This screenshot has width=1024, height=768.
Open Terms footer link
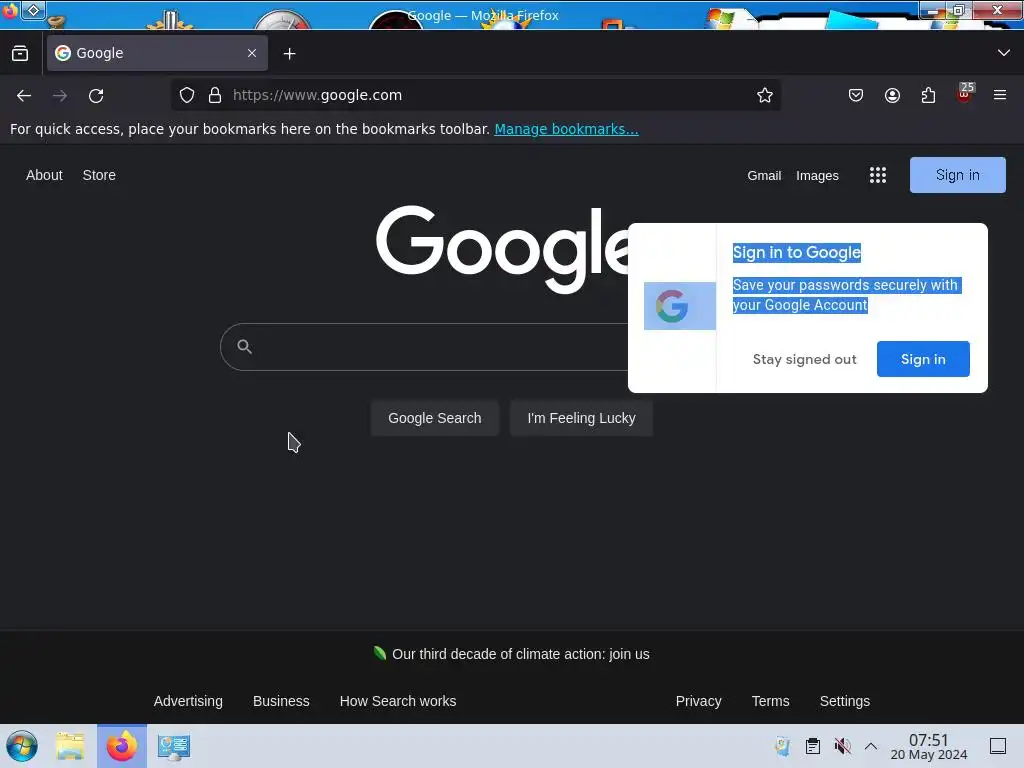(770, 701)
